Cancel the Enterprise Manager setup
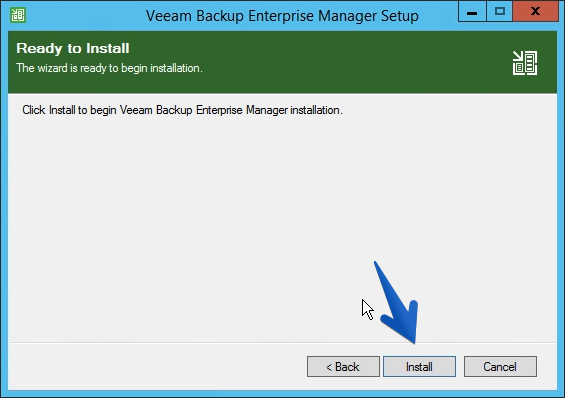This screenshot has height=398, width=565. click(500, 367)
